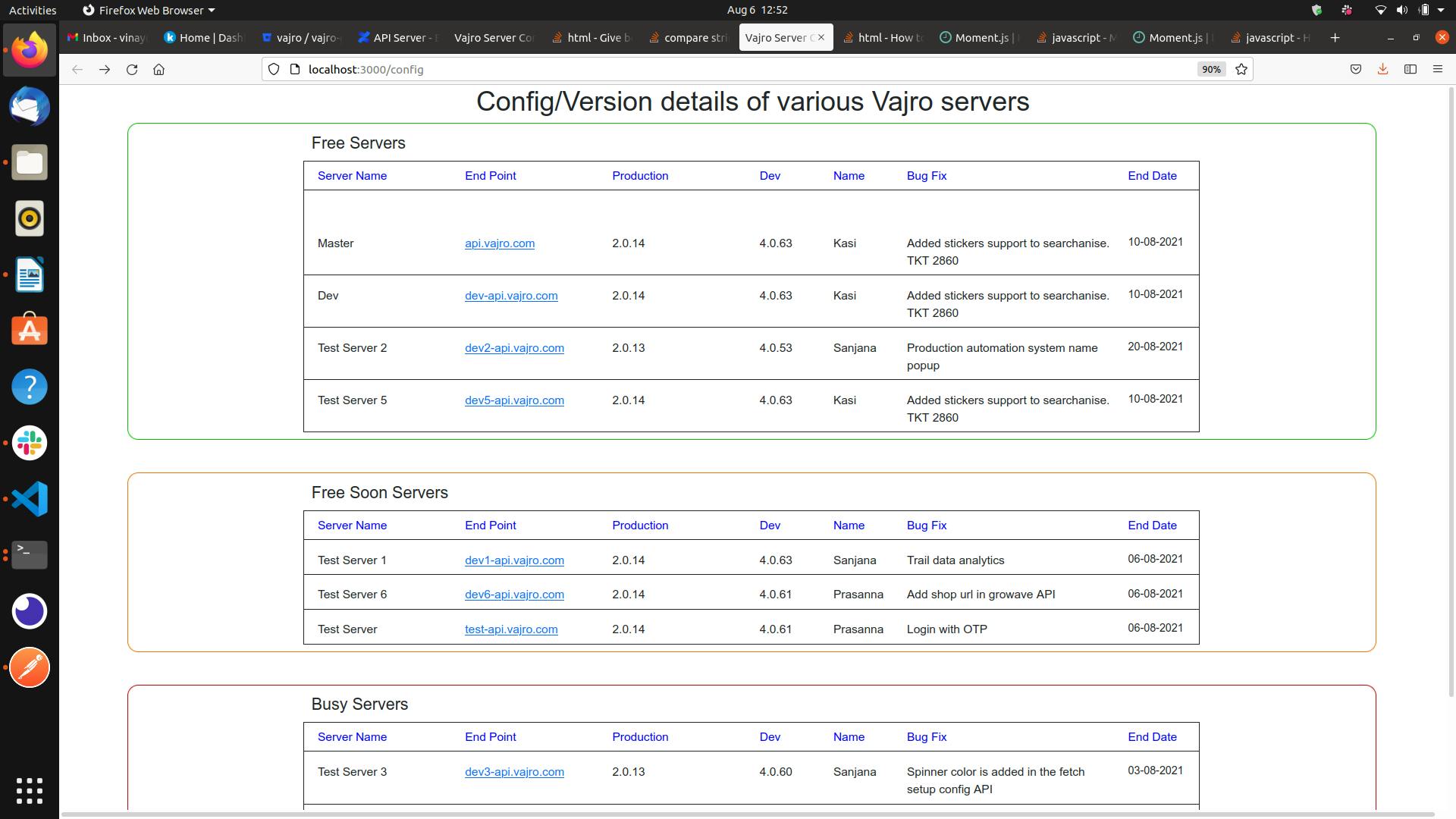
Task: Expand Firefox Web Browser app menu
Action: click(x=149, y=10)
